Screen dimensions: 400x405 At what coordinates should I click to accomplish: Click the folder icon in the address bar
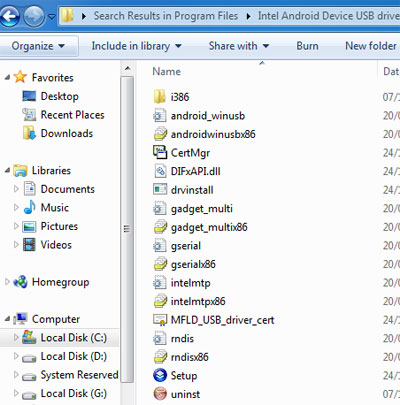coord(68,16)
